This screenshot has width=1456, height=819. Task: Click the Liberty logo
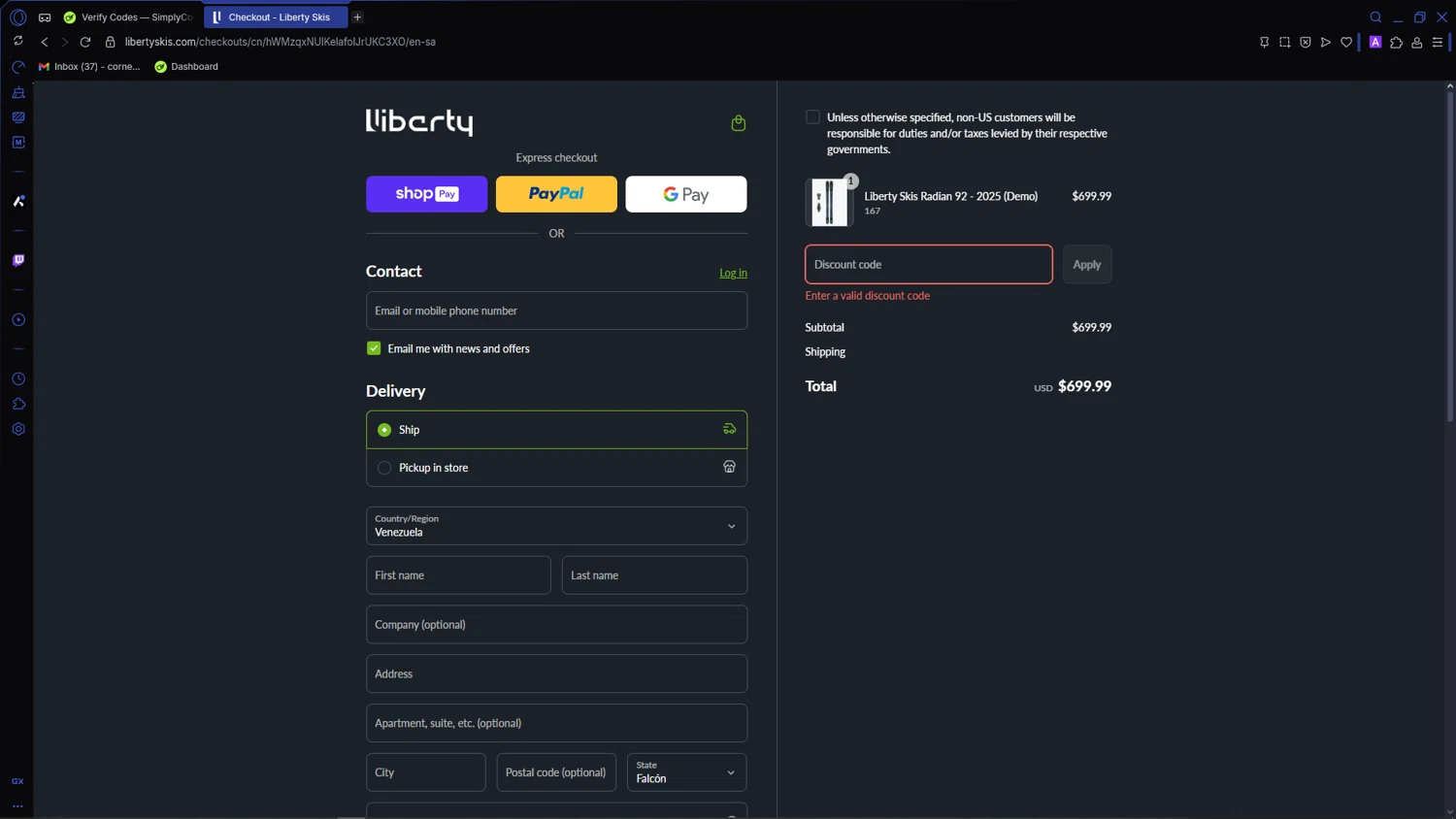[x=419, y=122]
